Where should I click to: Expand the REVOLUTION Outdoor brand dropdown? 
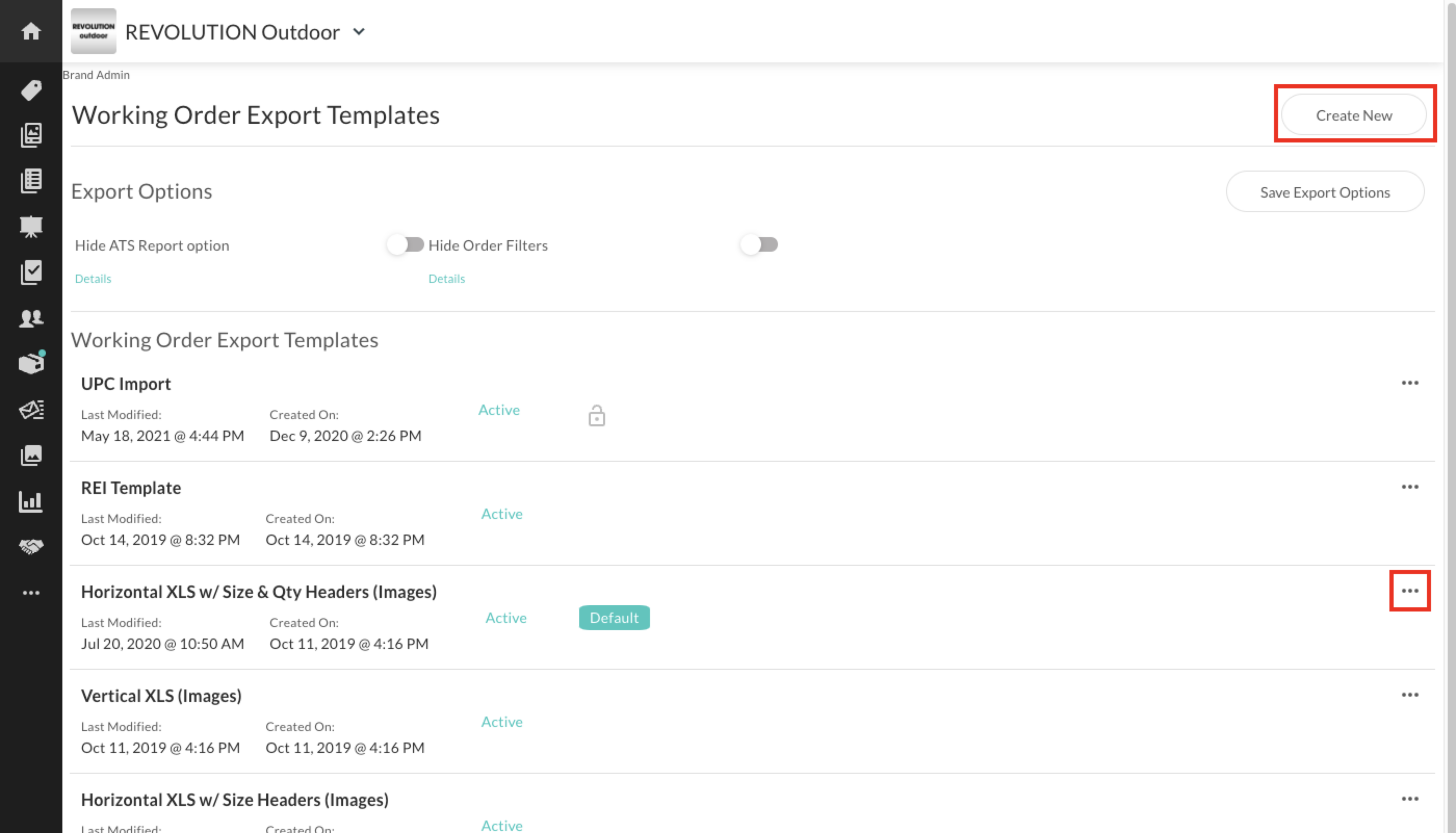coord(359,32)
